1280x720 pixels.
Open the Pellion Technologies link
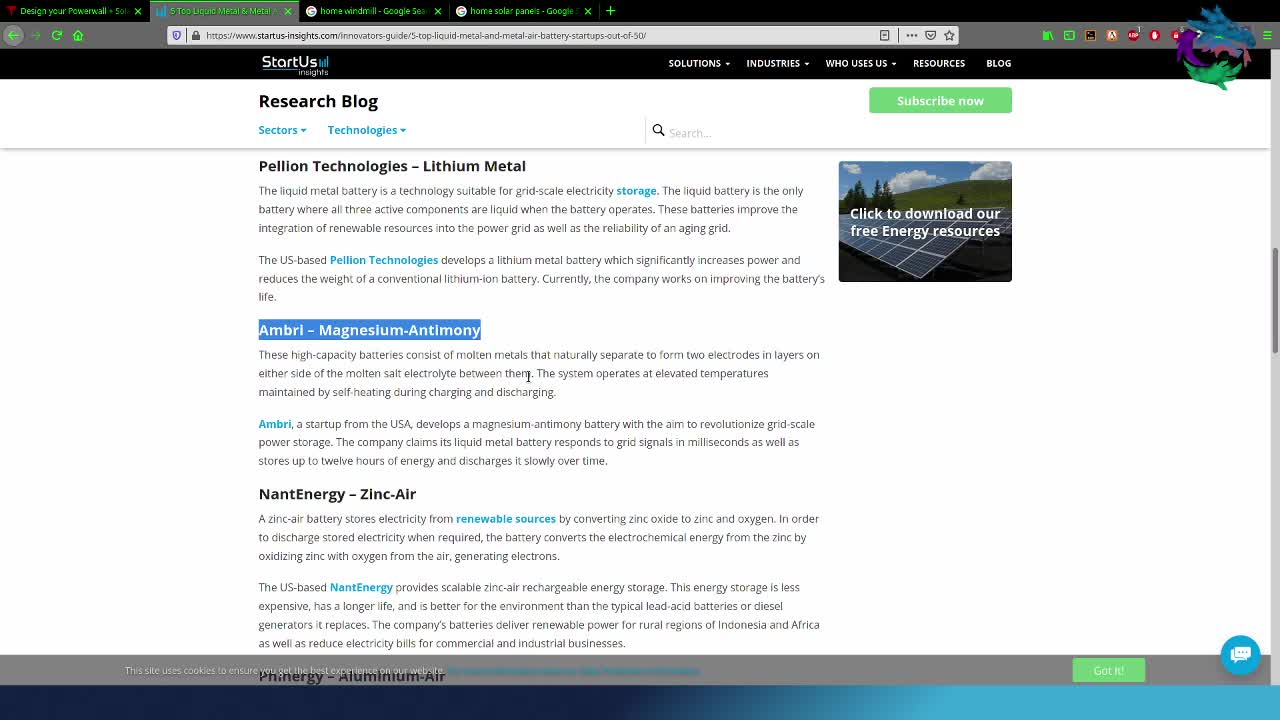click(384, 260)
